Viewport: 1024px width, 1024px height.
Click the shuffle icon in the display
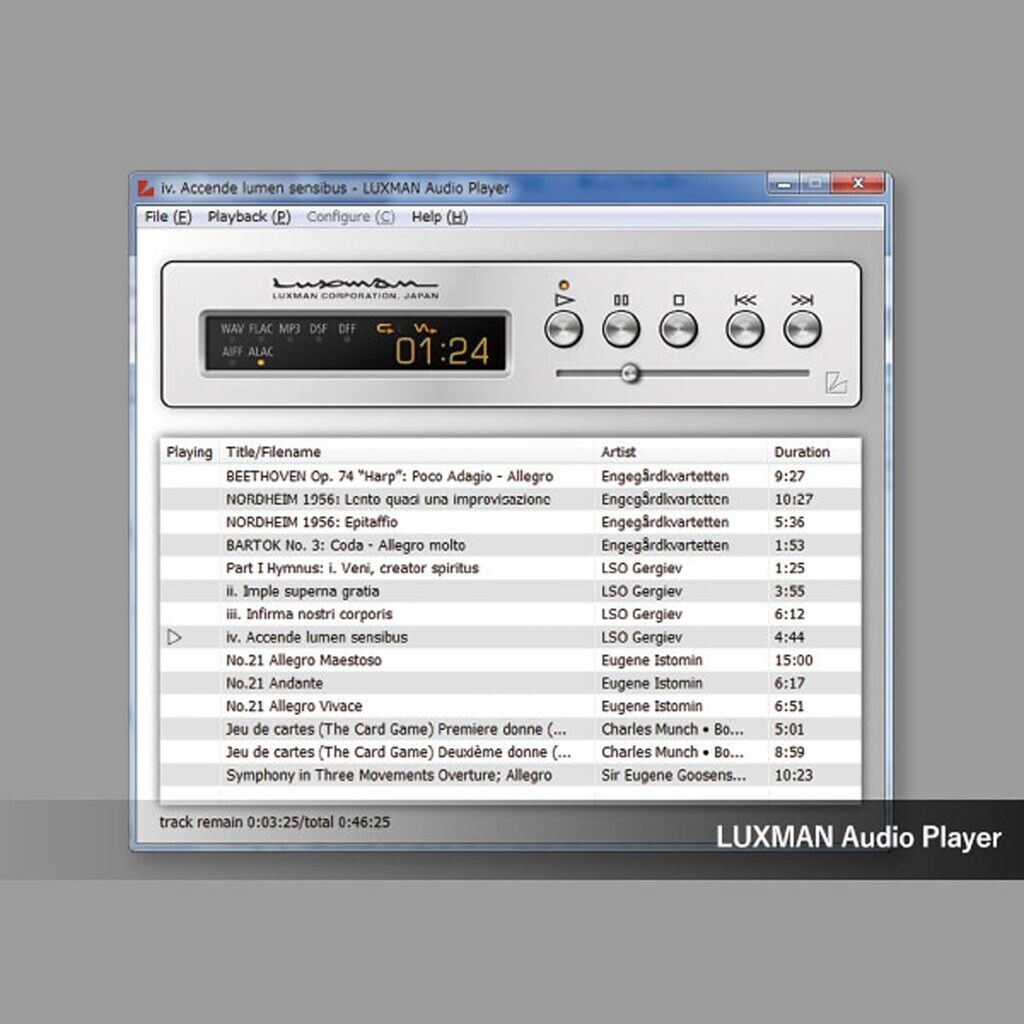coord(424,329)
